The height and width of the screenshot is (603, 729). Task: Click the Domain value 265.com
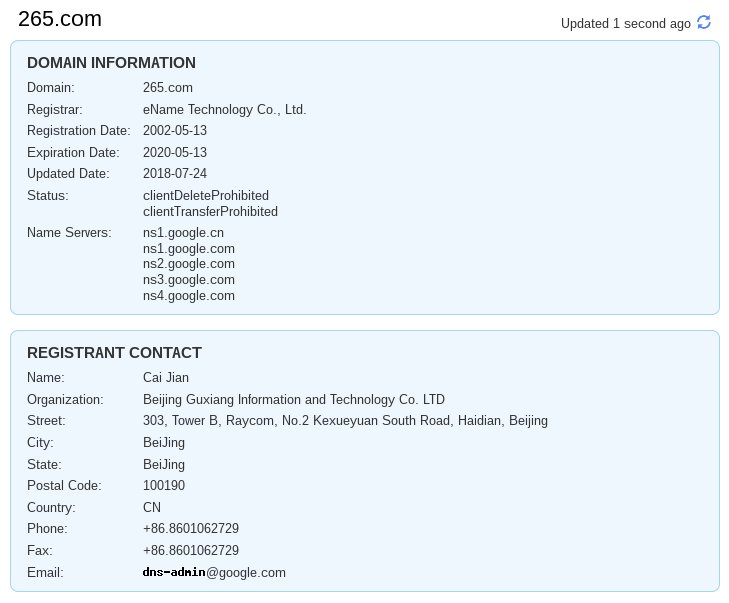(168, 87)
